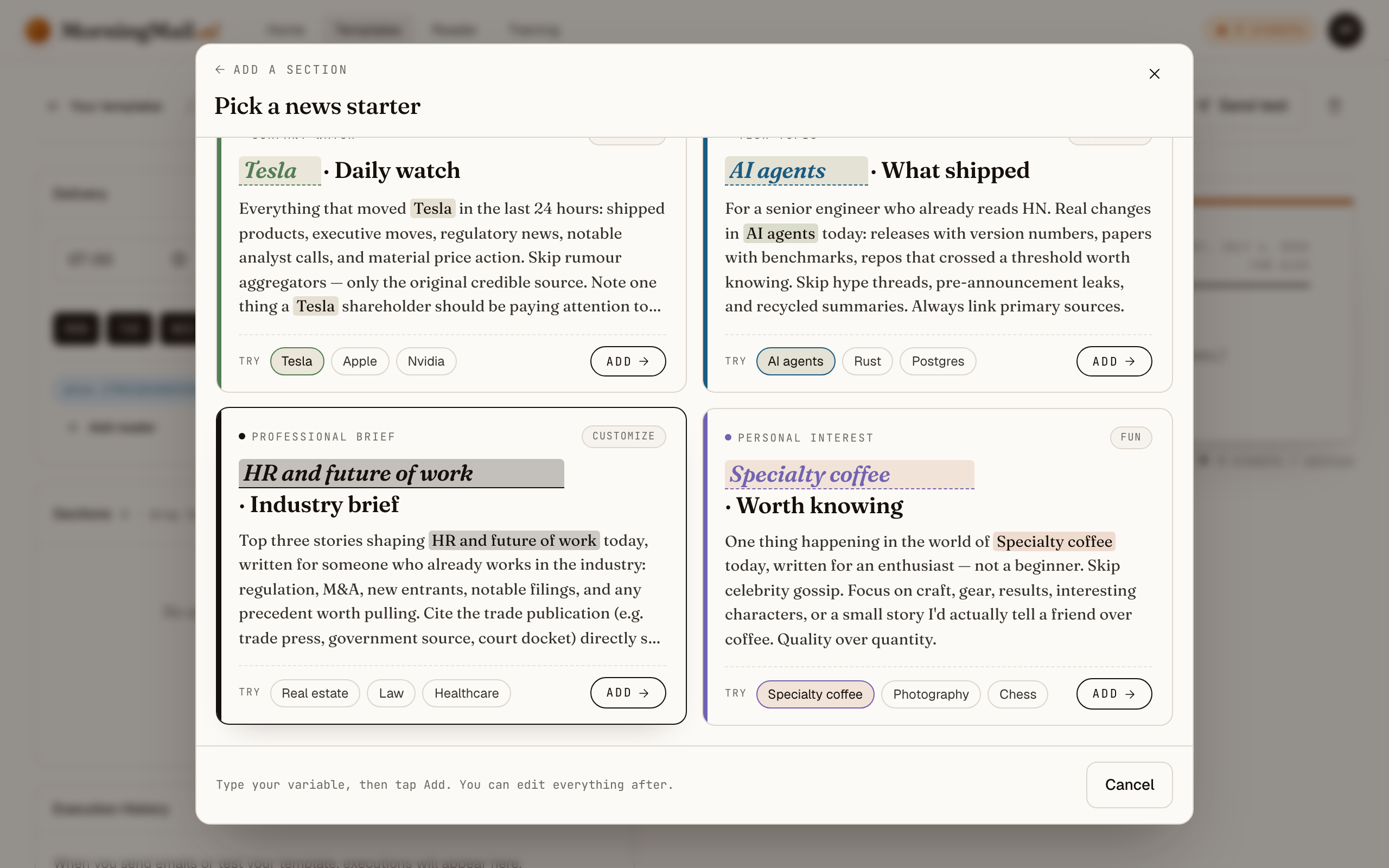The image size is (1389, 868).
Task: Click the CUSTOMIZE badge on Professional Brief
Action: click(x=624, y=436)
